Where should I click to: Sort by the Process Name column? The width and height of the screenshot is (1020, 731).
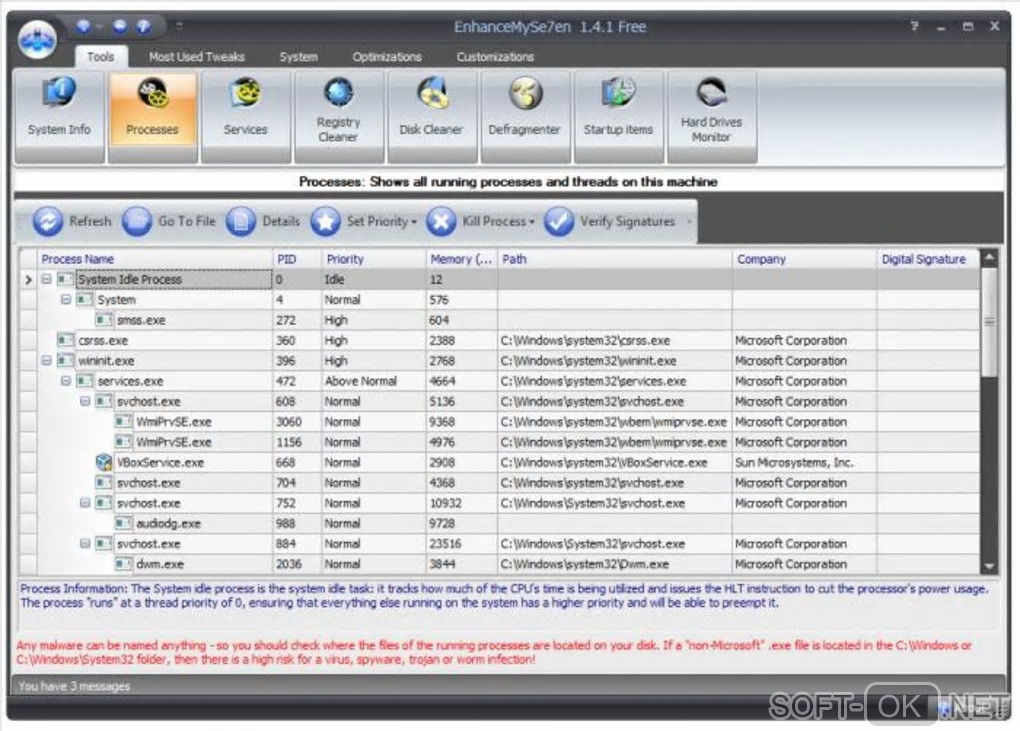(x=155, y=259)
